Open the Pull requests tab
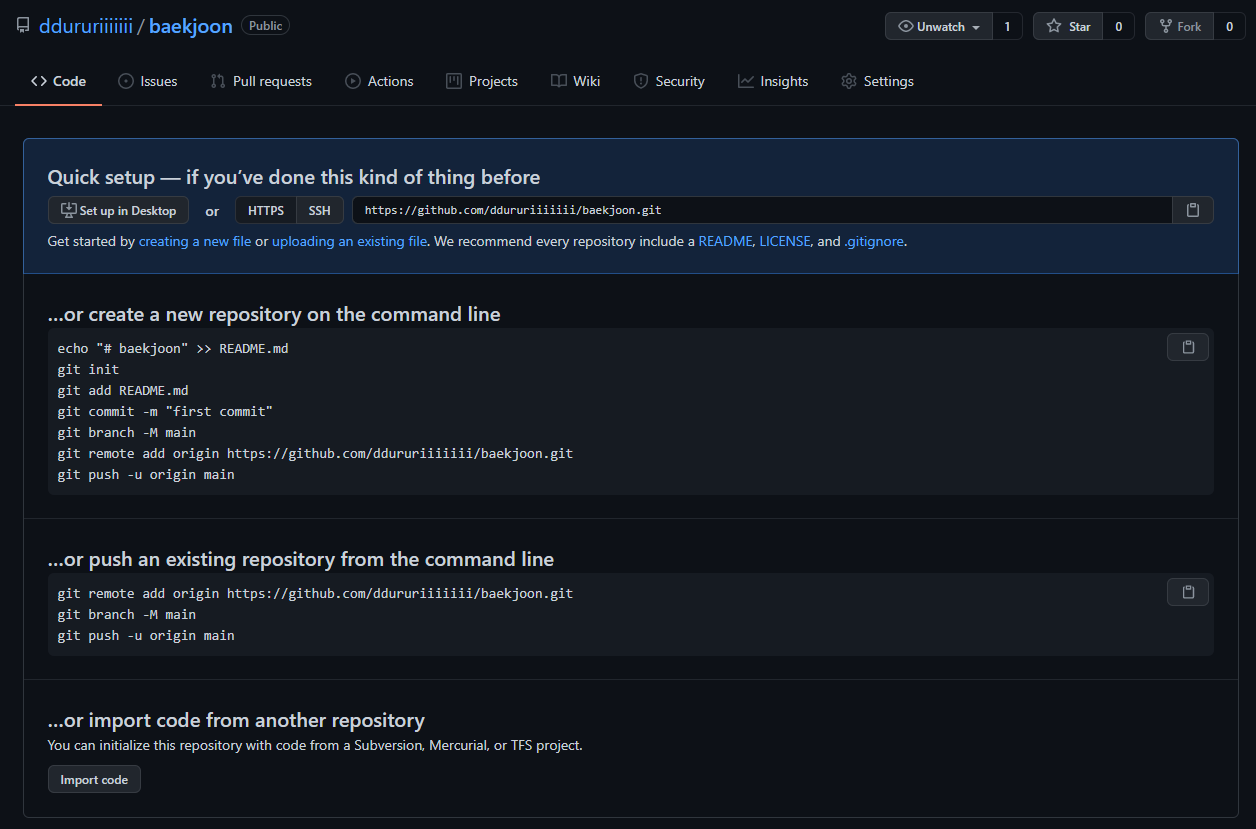Image resolution: width=1256 pixels, height=829 pixels. point(261,81)
